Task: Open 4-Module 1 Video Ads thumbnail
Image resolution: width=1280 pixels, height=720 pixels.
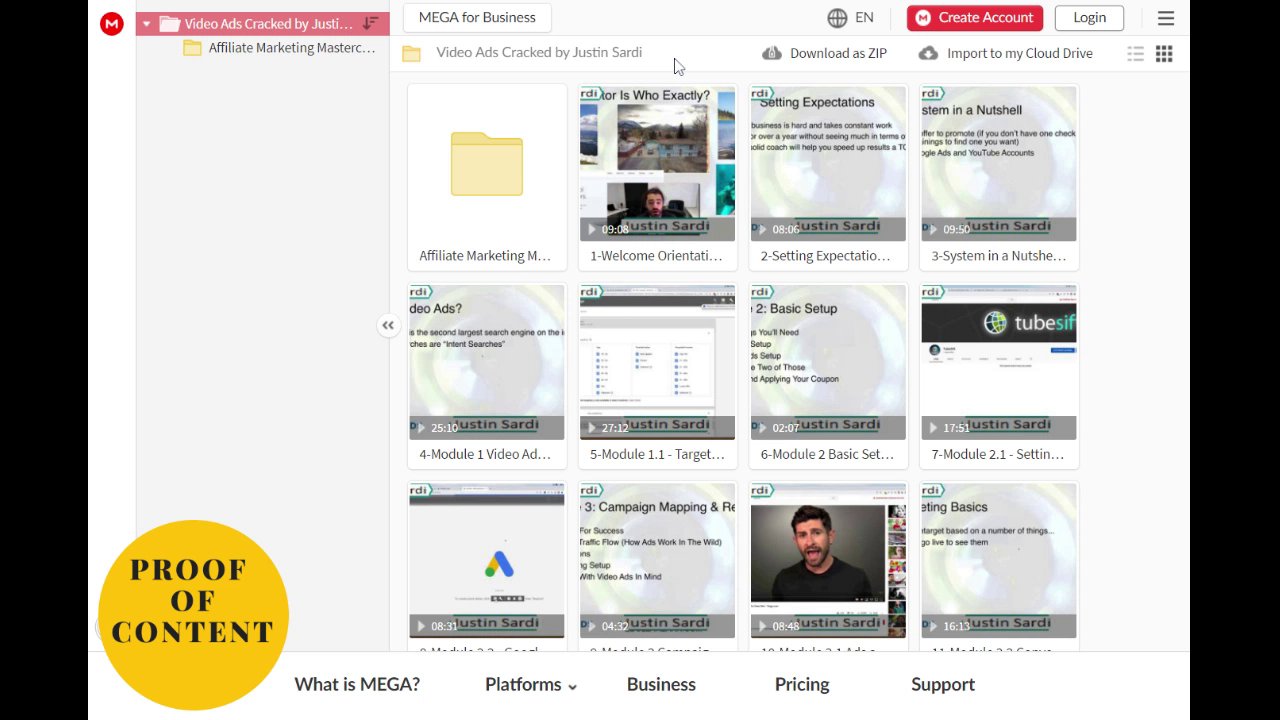Action: pyautogui.click(x=487, y=362)
